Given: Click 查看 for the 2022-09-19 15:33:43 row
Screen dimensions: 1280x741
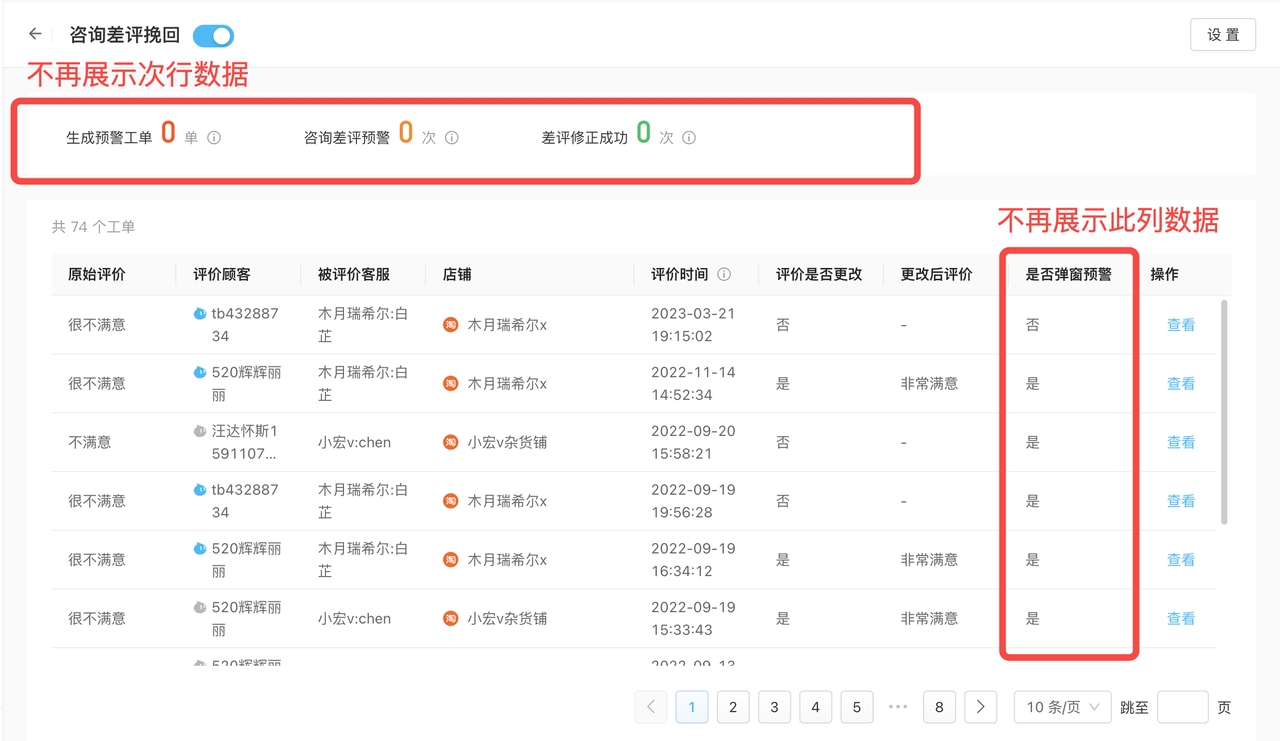Looking at the screenshot, I should point(1181,619).
